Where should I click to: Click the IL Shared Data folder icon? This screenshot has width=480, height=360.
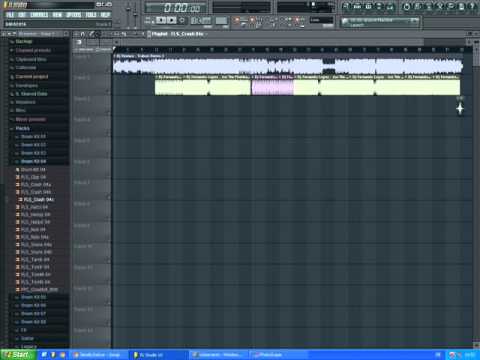12,94
